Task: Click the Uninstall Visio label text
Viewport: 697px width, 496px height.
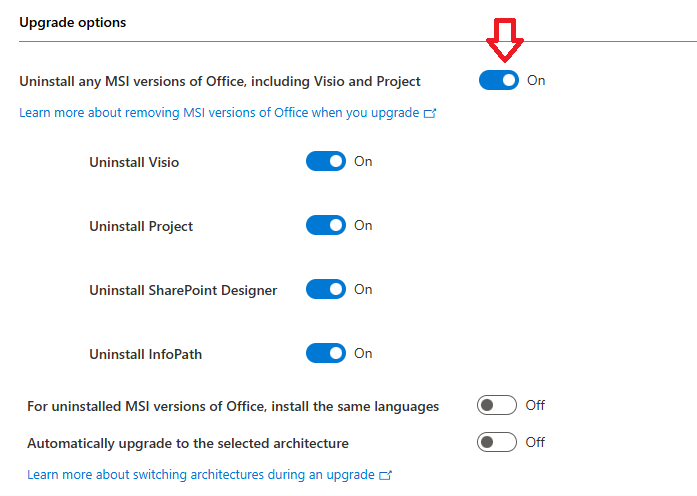Action: tap(134, 162)
